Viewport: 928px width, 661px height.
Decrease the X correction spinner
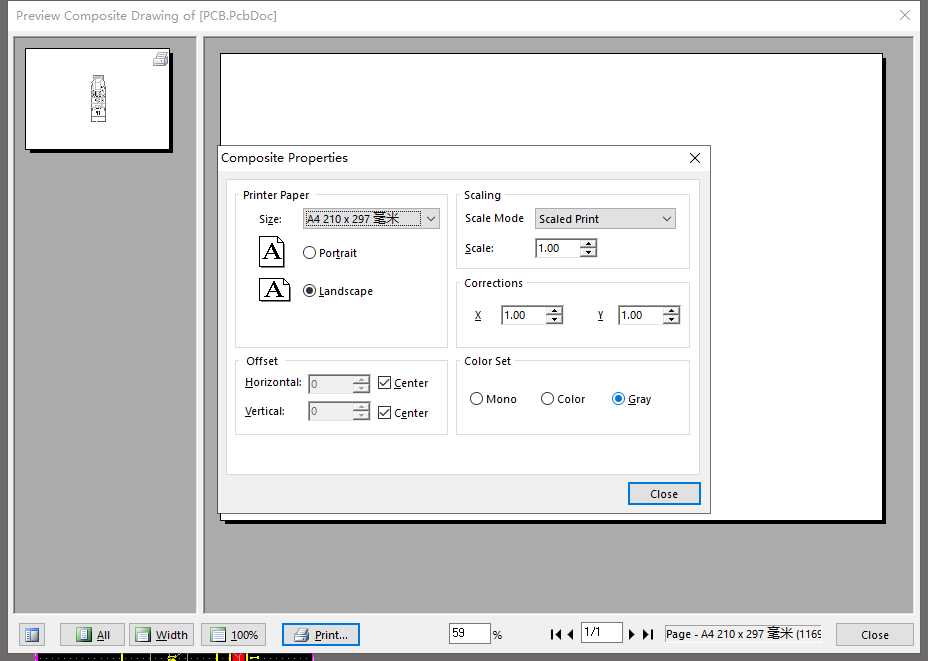click(x=554, y=320)
